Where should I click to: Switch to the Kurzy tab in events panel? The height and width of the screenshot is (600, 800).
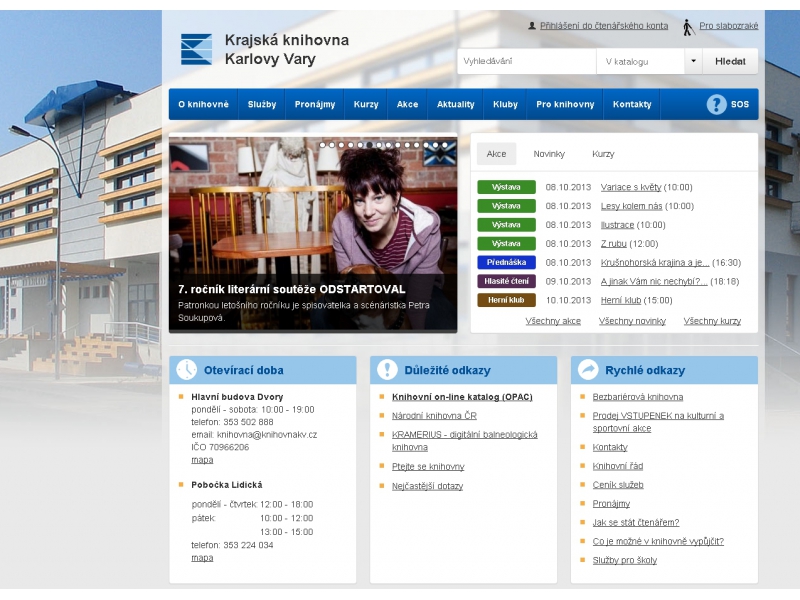coord(603,154)
